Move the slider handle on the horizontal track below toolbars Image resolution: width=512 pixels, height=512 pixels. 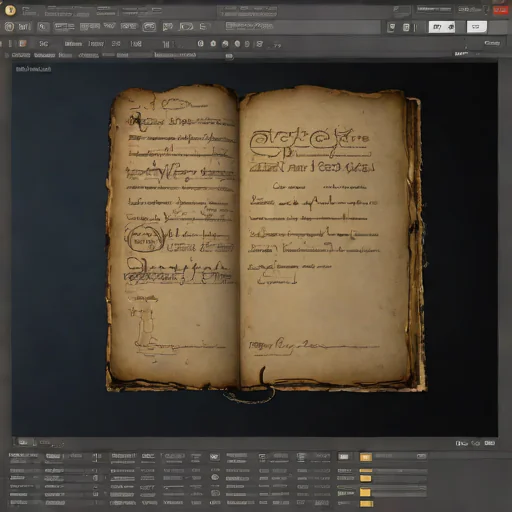pyautogui.click(x=229, y=56)
